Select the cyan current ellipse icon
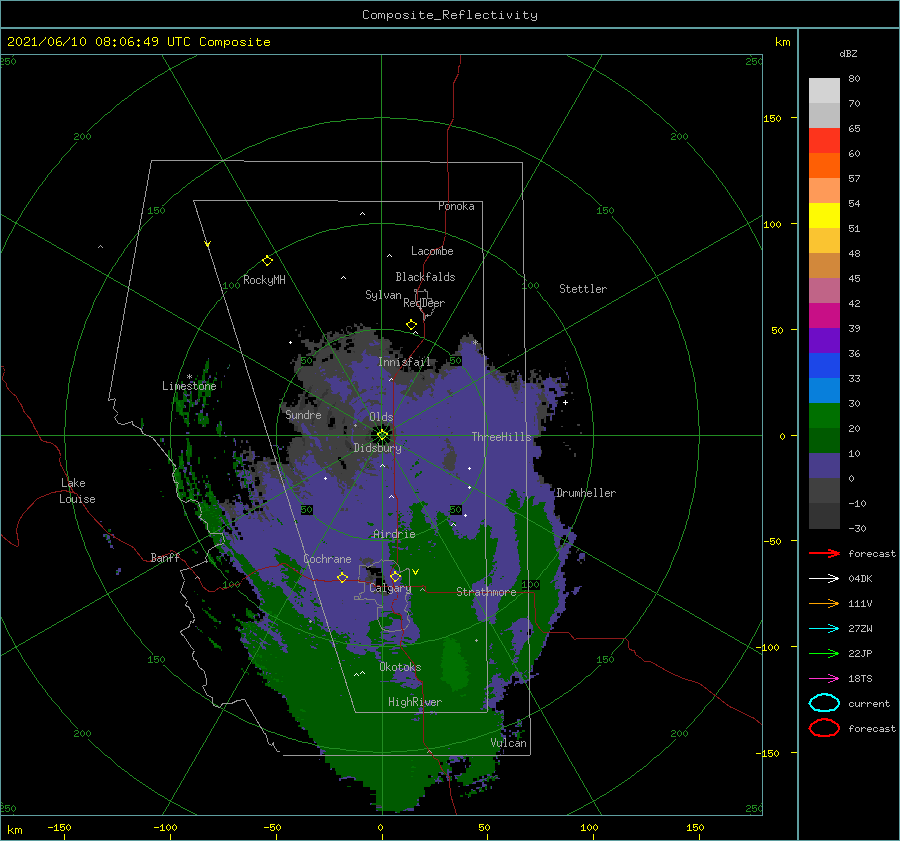This screenshot has width=900, height=841. pyautogui.click(x=824, y=703)
